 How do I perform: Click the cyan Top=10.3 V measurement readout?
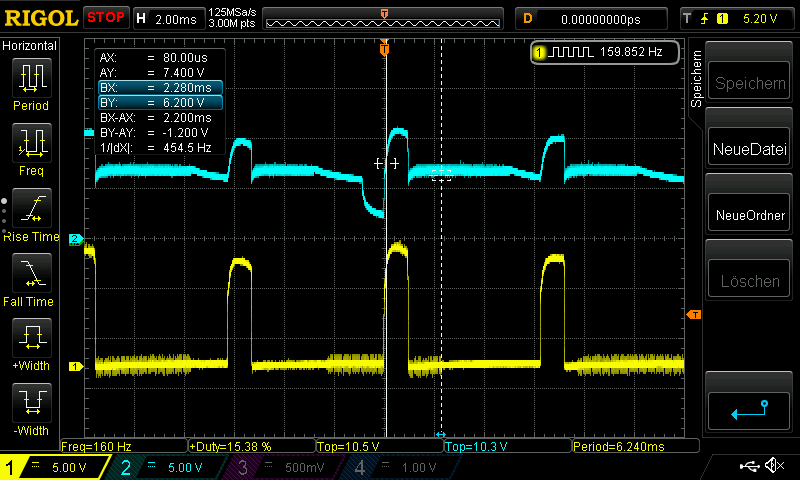click(x=508, y=446)
